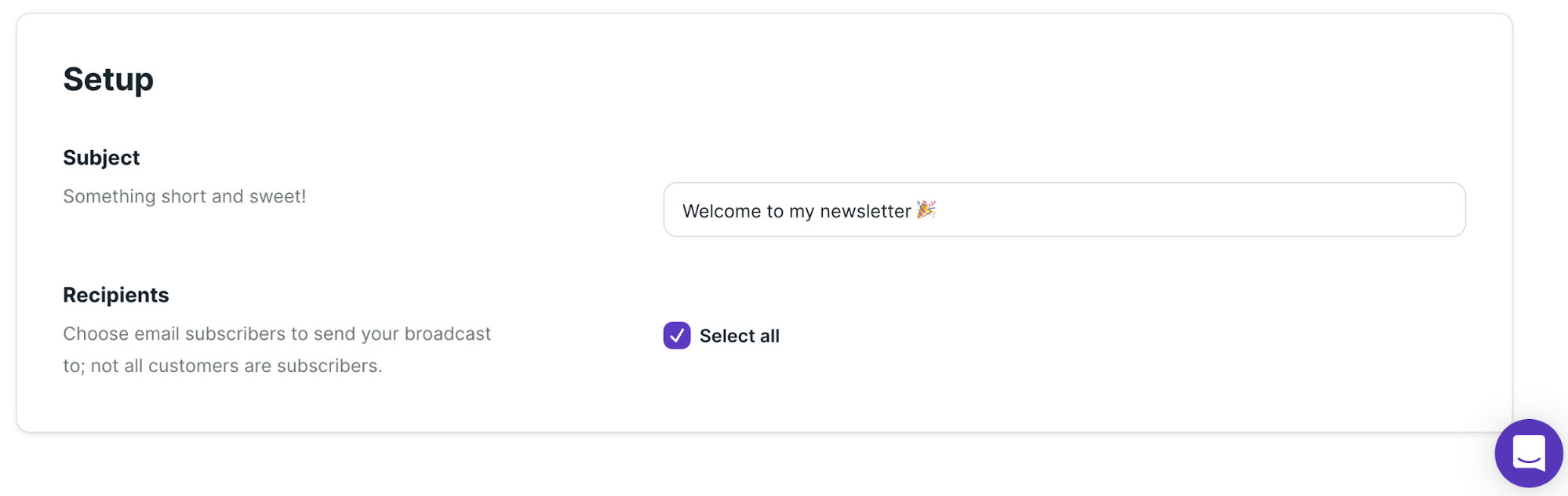This screenshot has width=1568, height=496.
Task: Click the Recipients section heading
Action: [x=116, y=294]
